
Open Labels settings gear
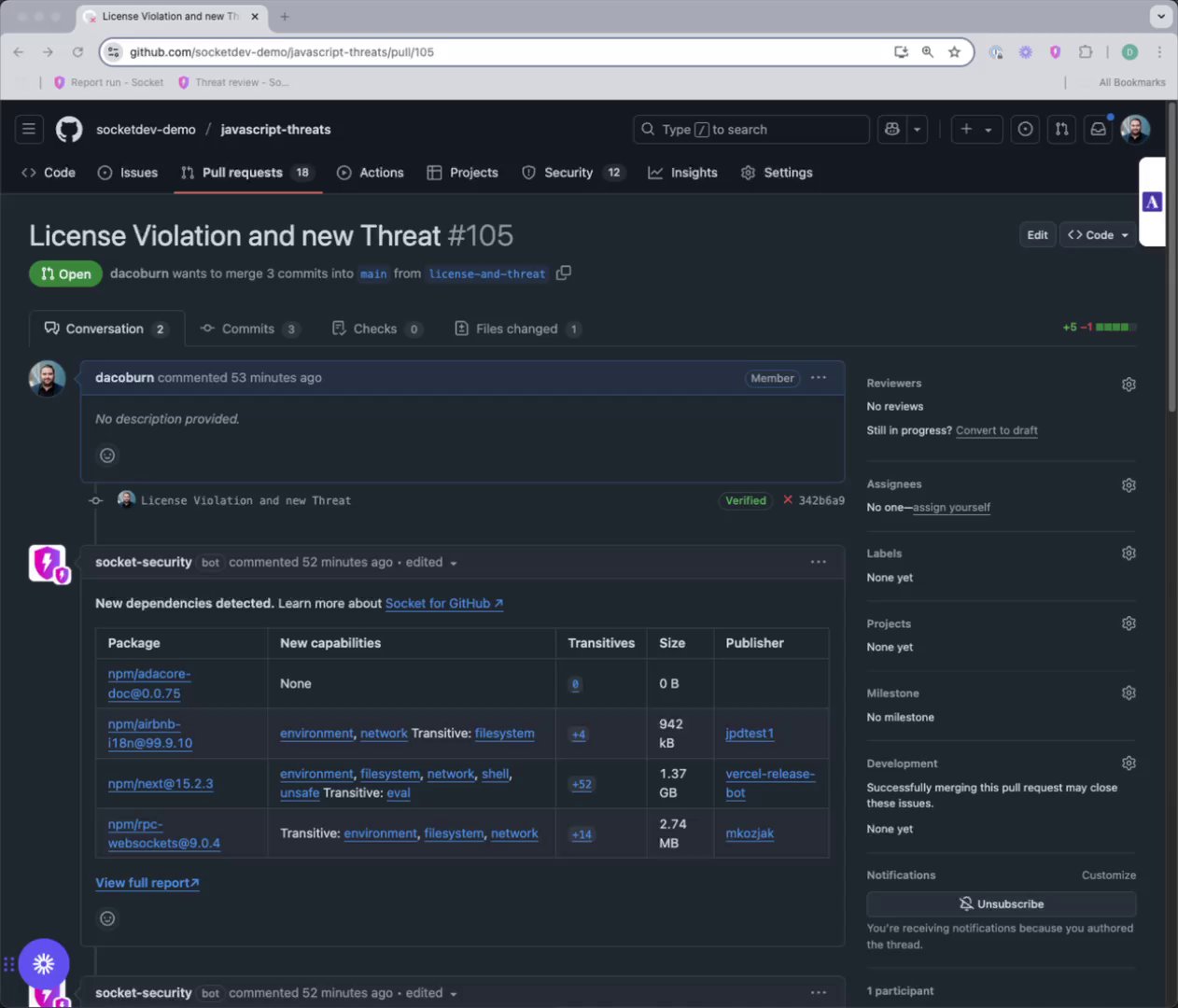point(1129,553)
